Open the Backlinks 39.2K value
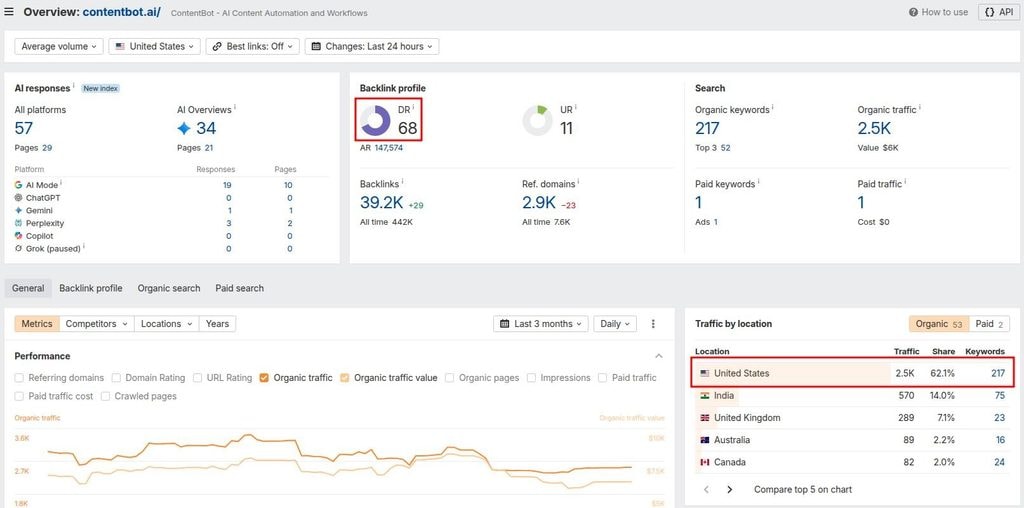Image resolution: width=1024 pixels, height=508 pixels. tap(381, 202)
